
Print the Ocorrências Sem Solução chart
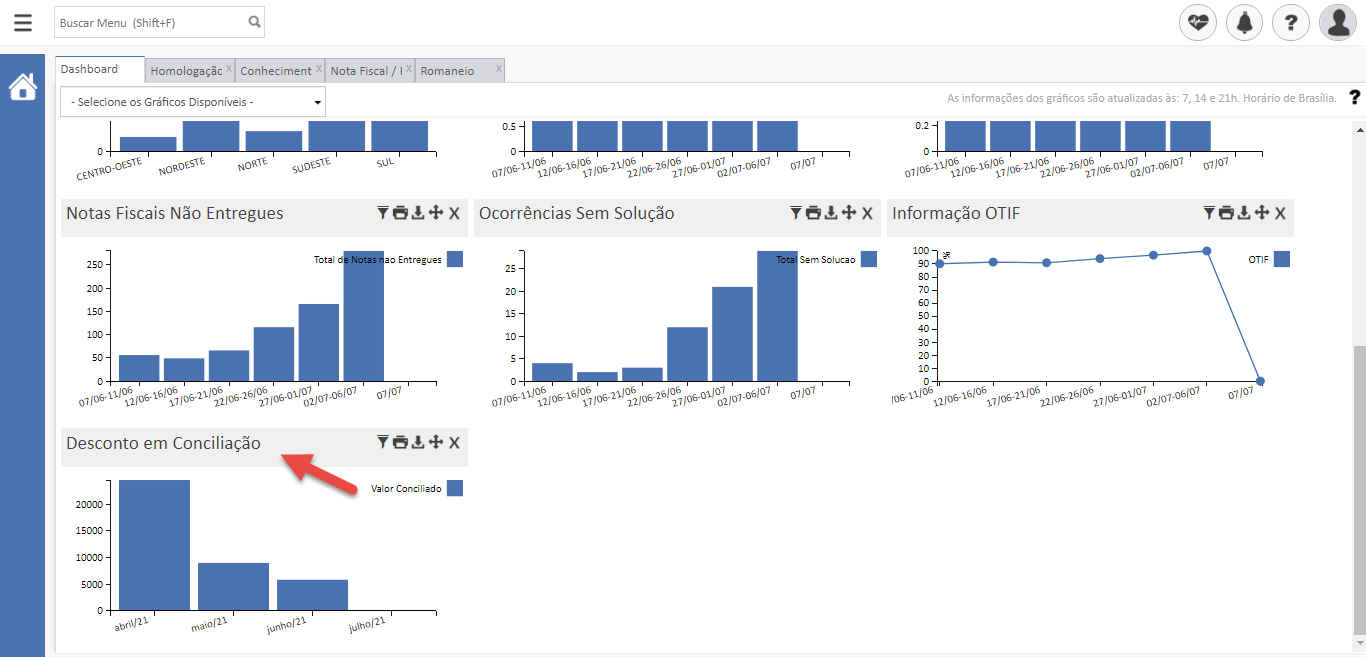click(814, 213)
